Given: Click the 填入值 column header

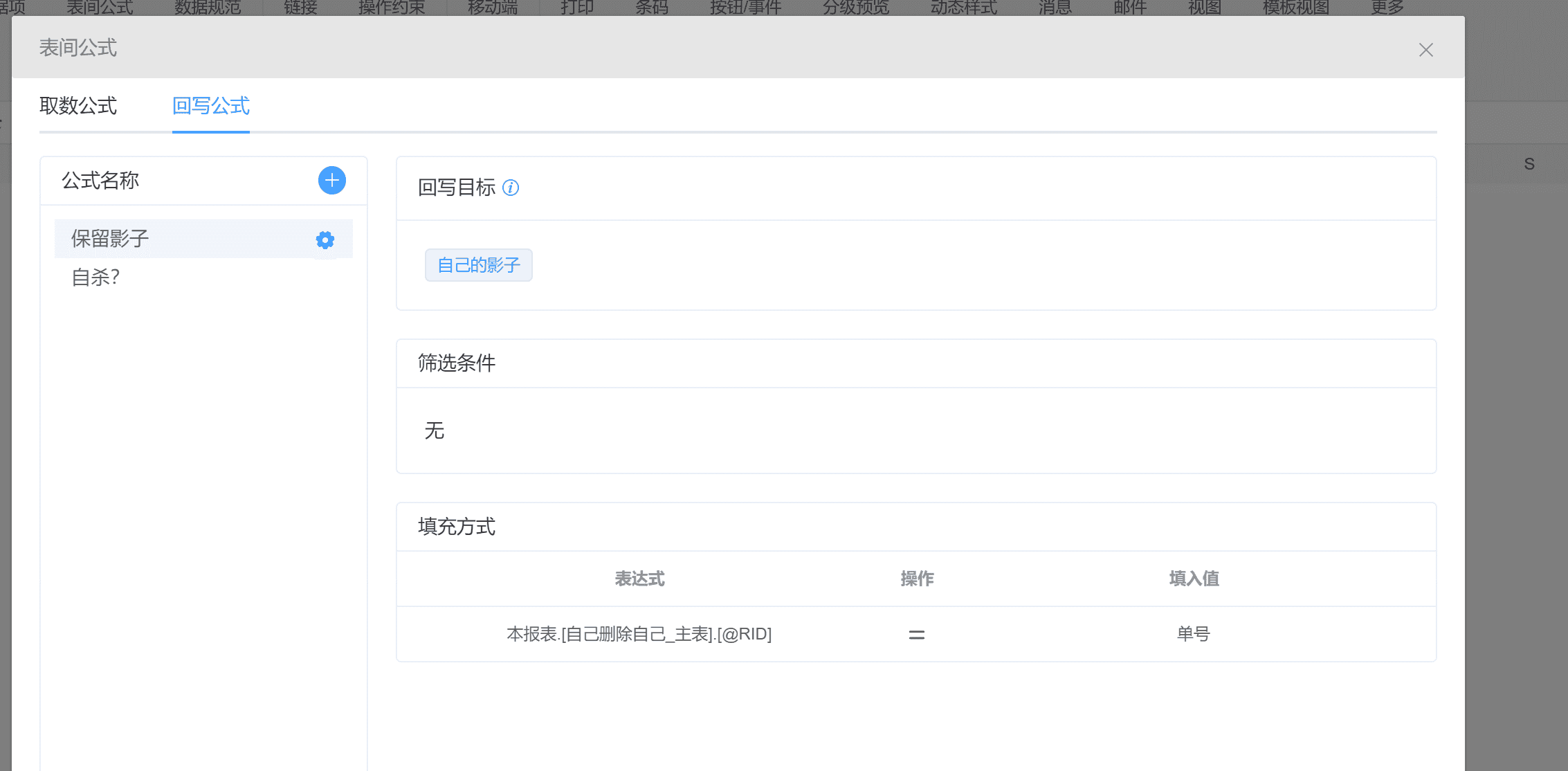Looking at the screenshot, I should click(1194, 579).
